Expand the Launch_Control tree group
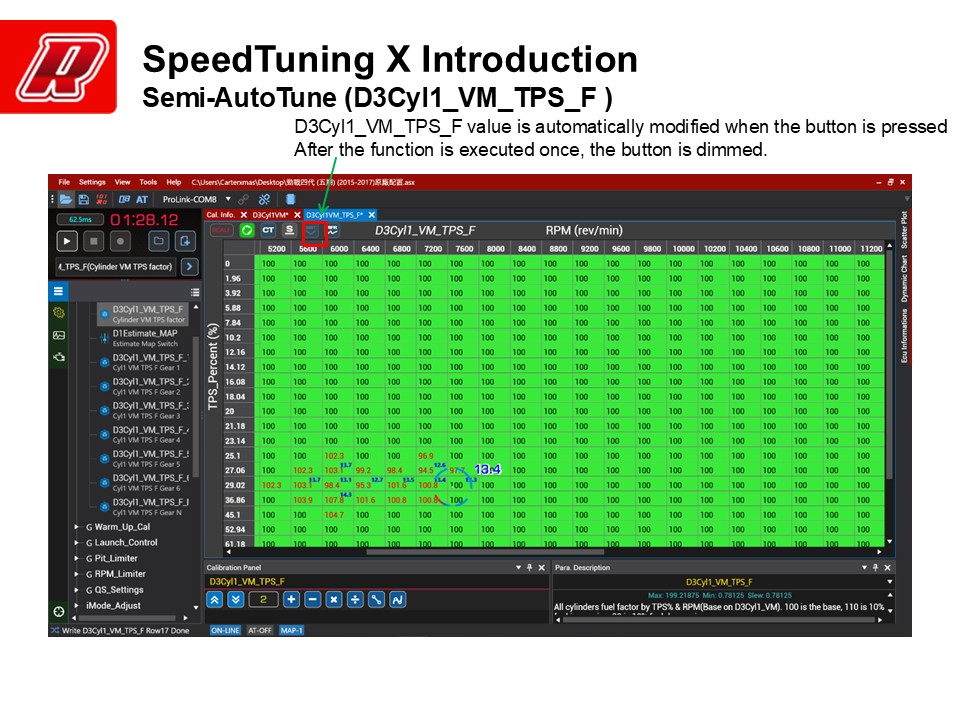The width and height of the screenshot is (960, 720). pos(76,543)
